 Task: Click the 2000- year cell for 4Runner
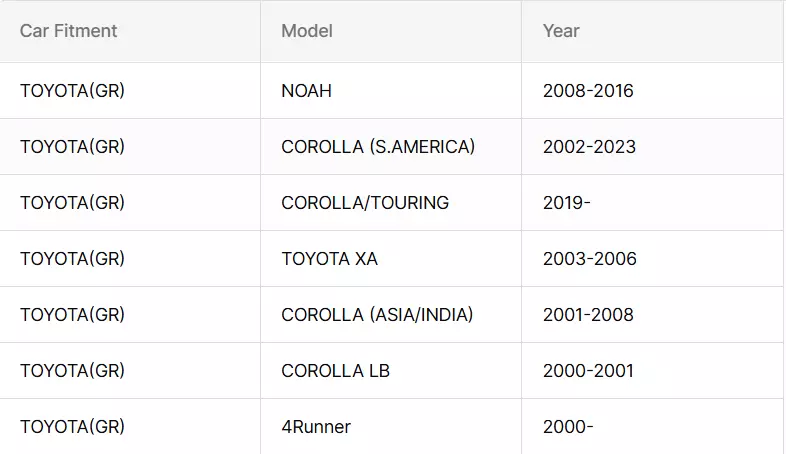[652, 427]
